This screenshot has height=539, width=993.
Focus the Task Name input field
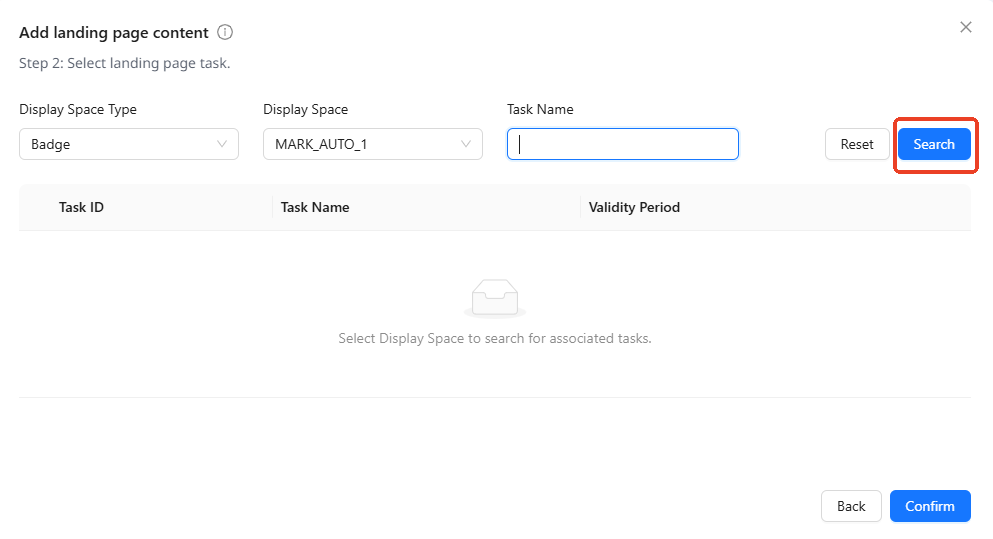[x=622, y=144]
